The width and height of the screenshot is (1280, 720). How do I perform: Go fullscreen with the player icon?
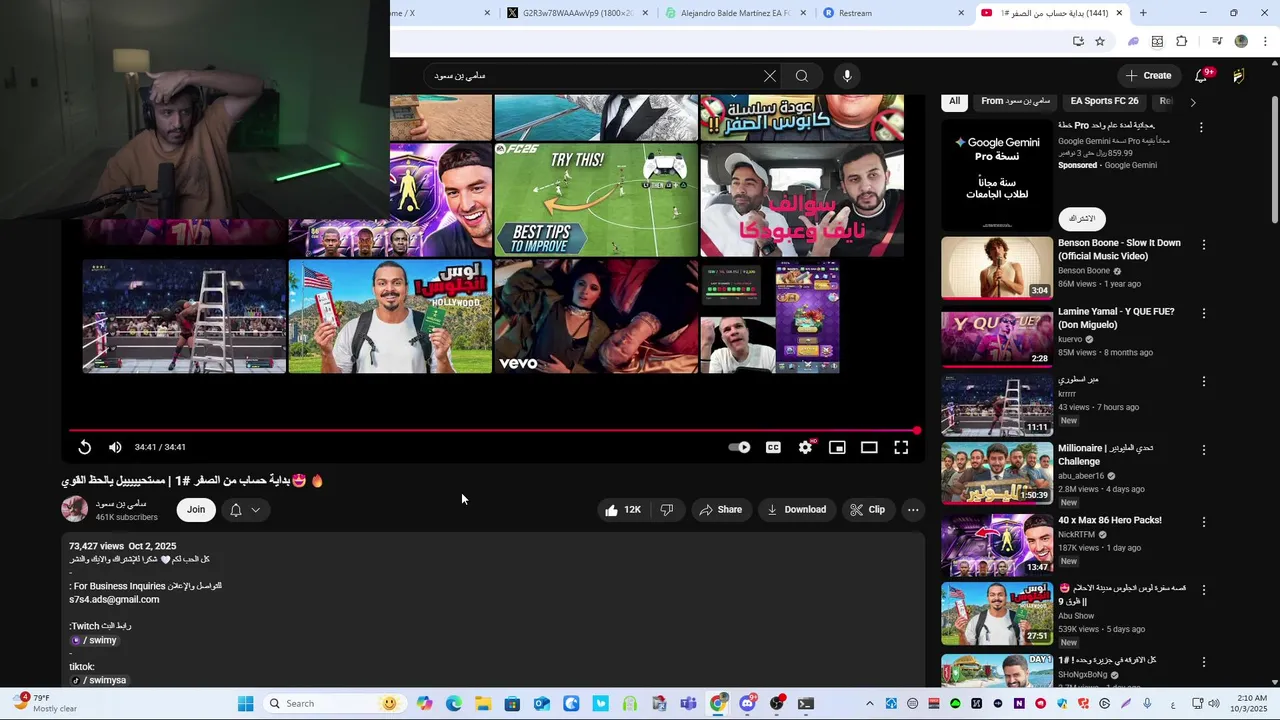901,447
